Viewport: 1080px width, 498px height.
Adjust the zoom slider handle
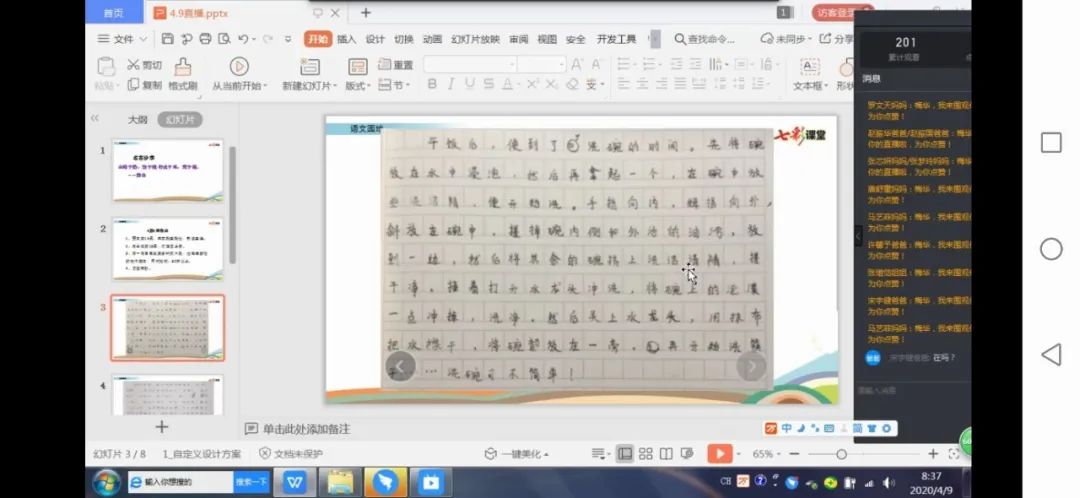(841, 454)
